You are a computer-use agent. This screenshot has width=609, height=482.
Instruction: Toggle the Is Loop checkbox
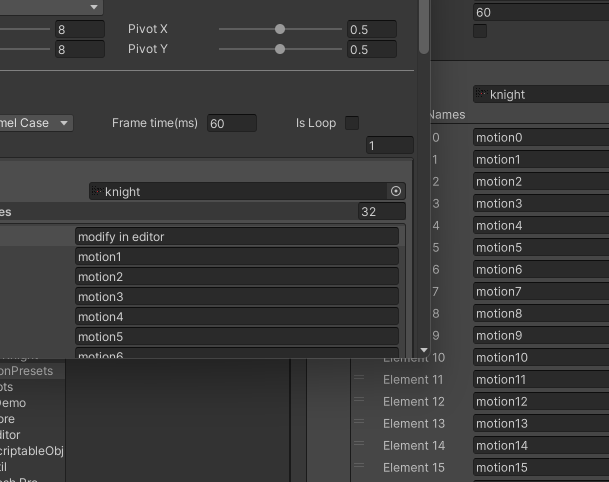(352, 123)
